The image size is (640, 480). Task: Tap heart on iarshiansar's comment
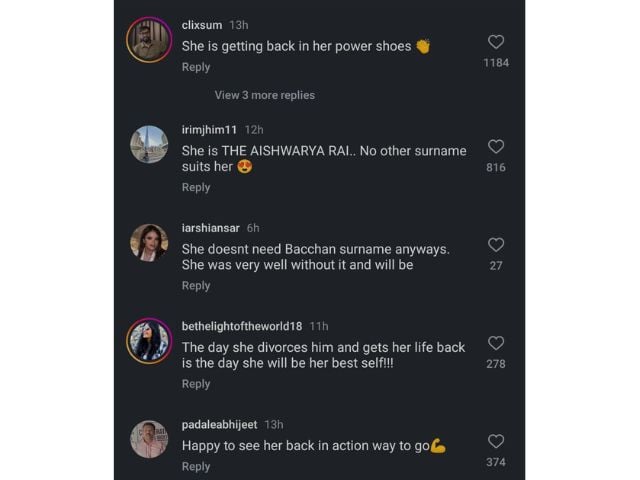496,245
